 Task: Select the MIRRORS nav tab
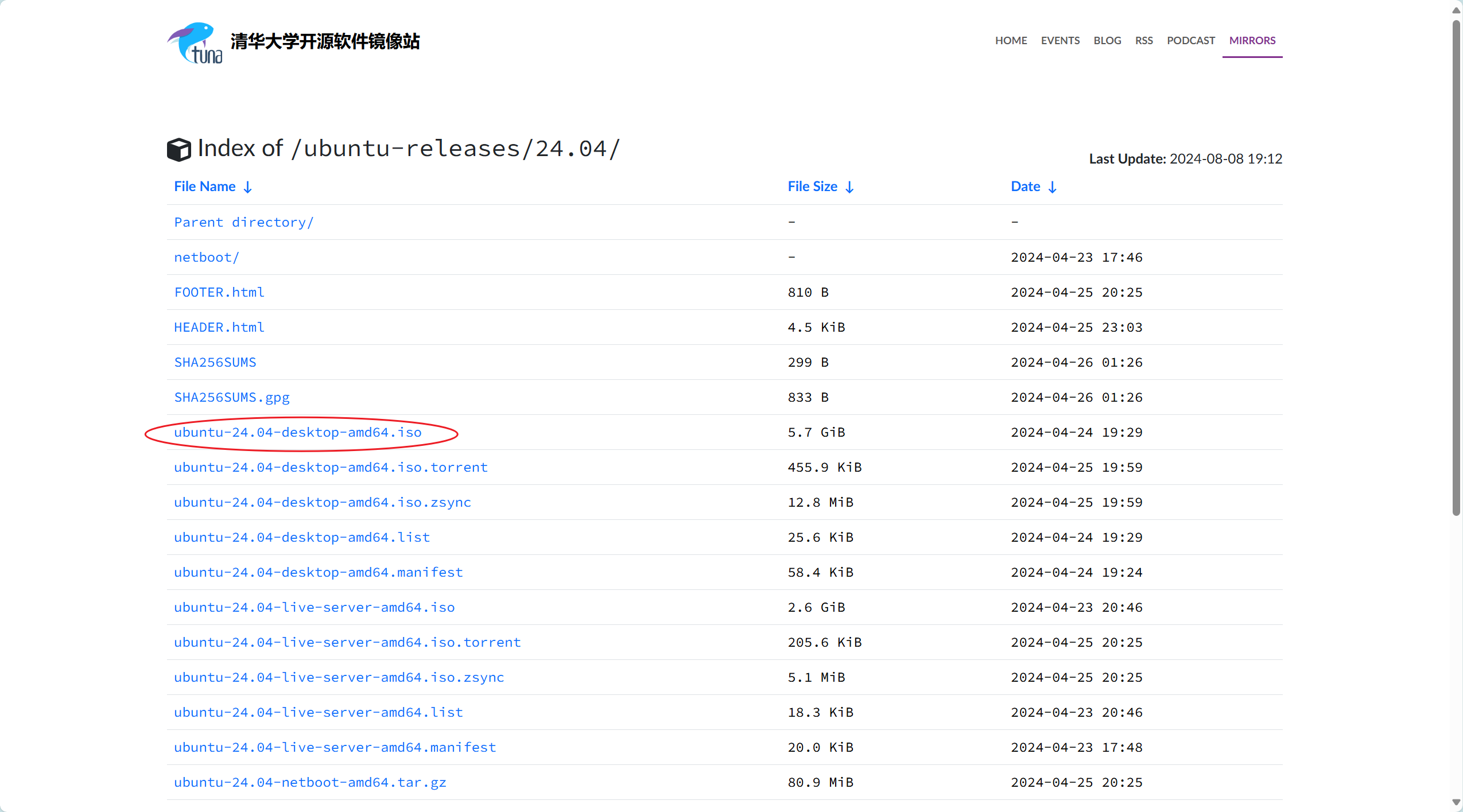pyautogui.click(x=1252, y=41)
